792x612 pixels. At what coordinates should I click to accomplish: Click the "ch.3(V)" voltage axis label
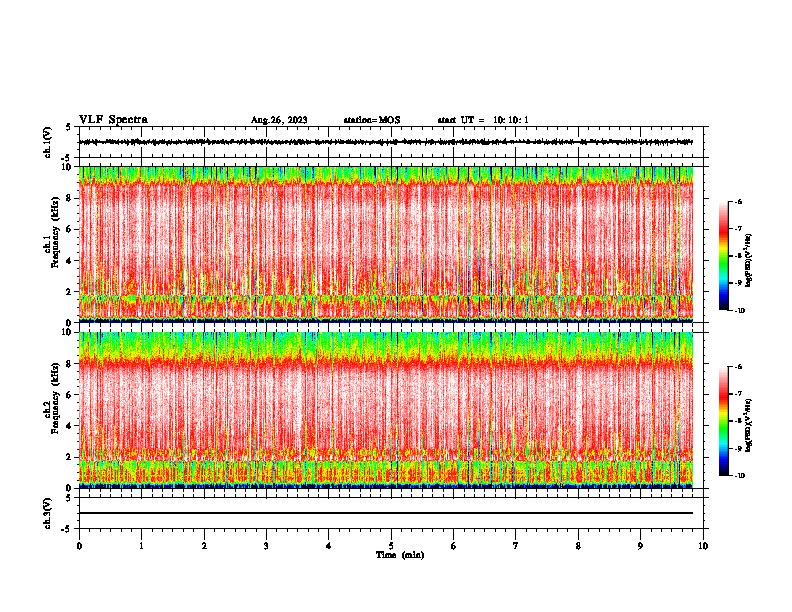pyautogui.click(x=47, y=514)
